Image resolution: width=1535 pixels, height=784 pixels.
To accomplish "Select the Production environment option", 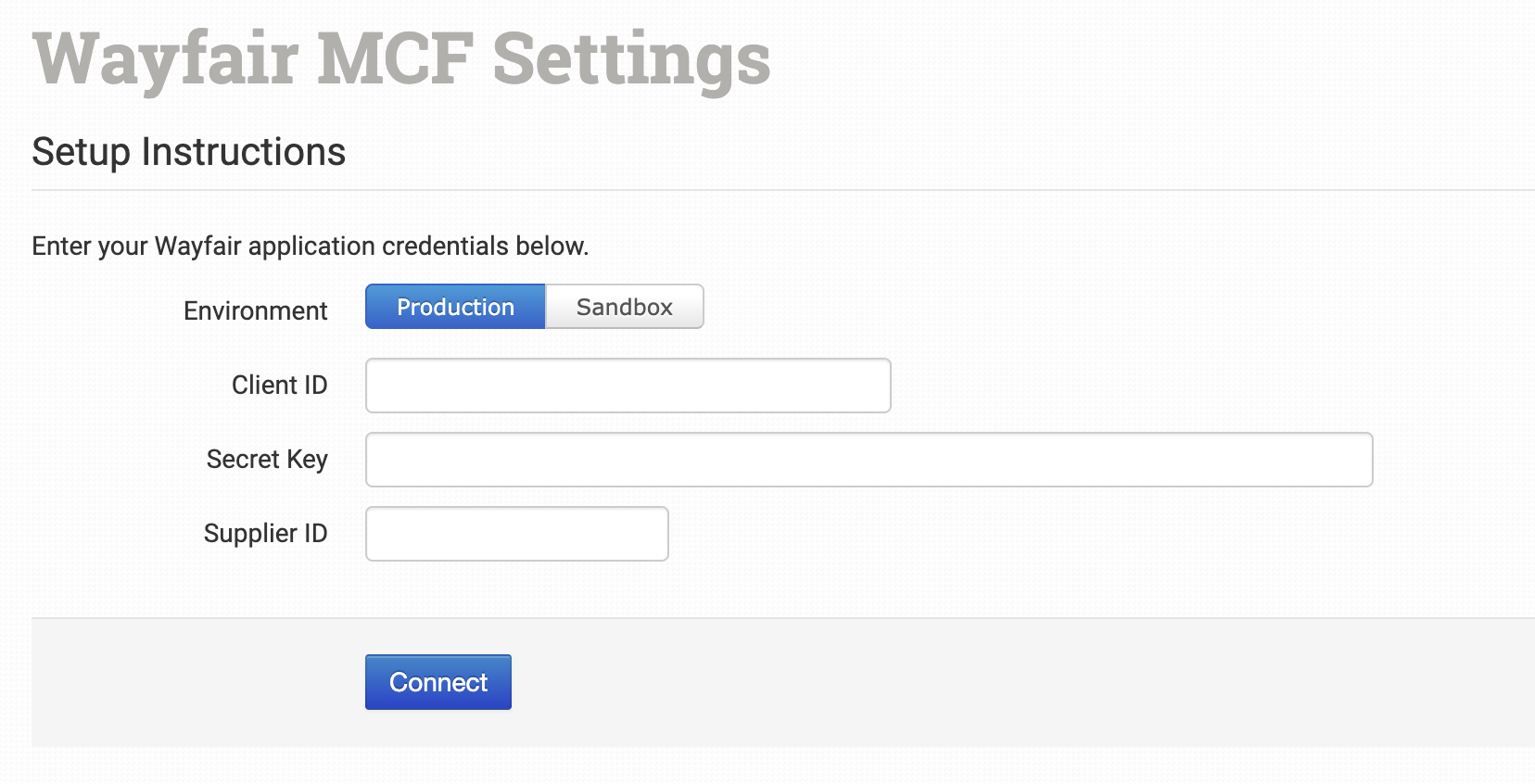I will [455, 307].
